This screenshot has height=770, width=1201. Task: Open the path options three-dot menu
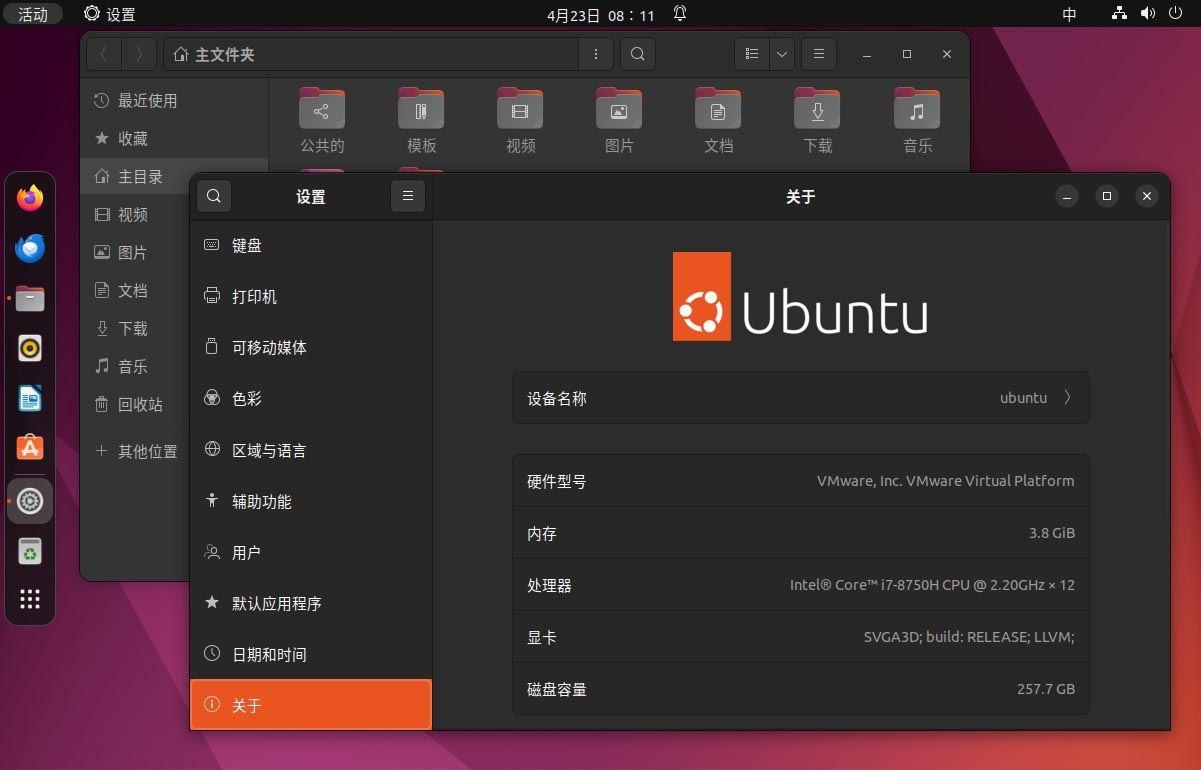tap(596, 54)
